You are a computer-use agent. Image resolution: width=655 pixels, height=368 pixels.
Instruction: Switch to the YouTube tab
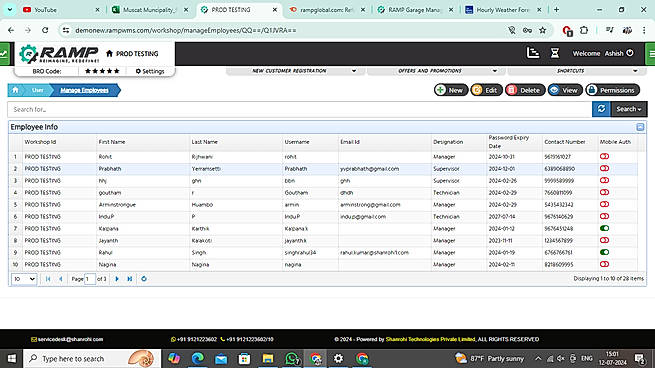pyautogui.click(x=61, y=10)
